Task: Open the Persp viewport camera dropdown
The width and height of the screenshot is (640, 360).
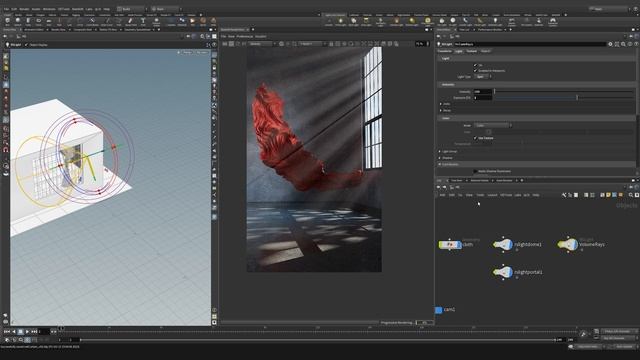Action: point(187,52)
